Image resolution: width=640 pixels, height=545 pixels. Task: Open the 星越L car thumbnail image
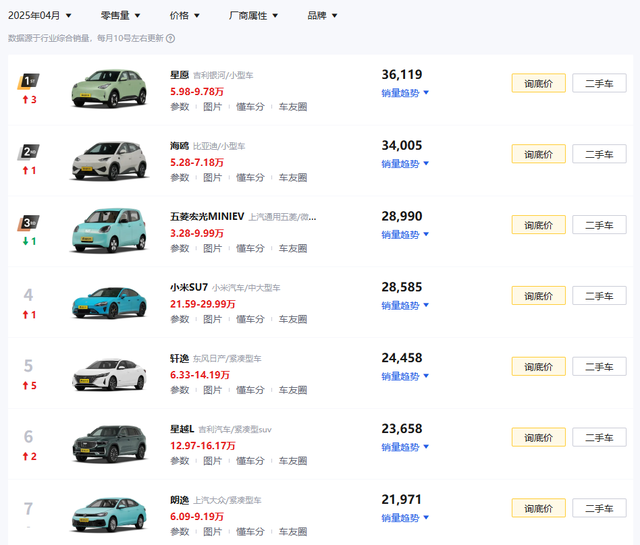pos(109,444)
